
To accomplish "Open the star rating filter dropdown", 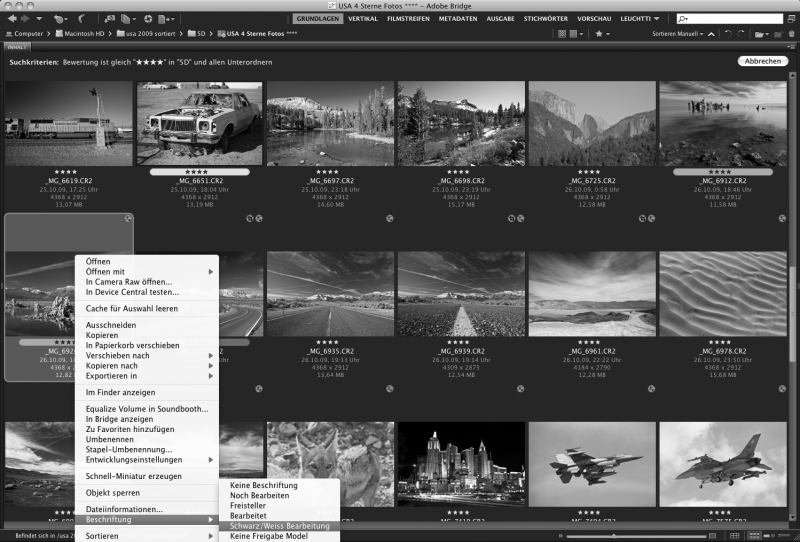I will click(x=602, y=34).
